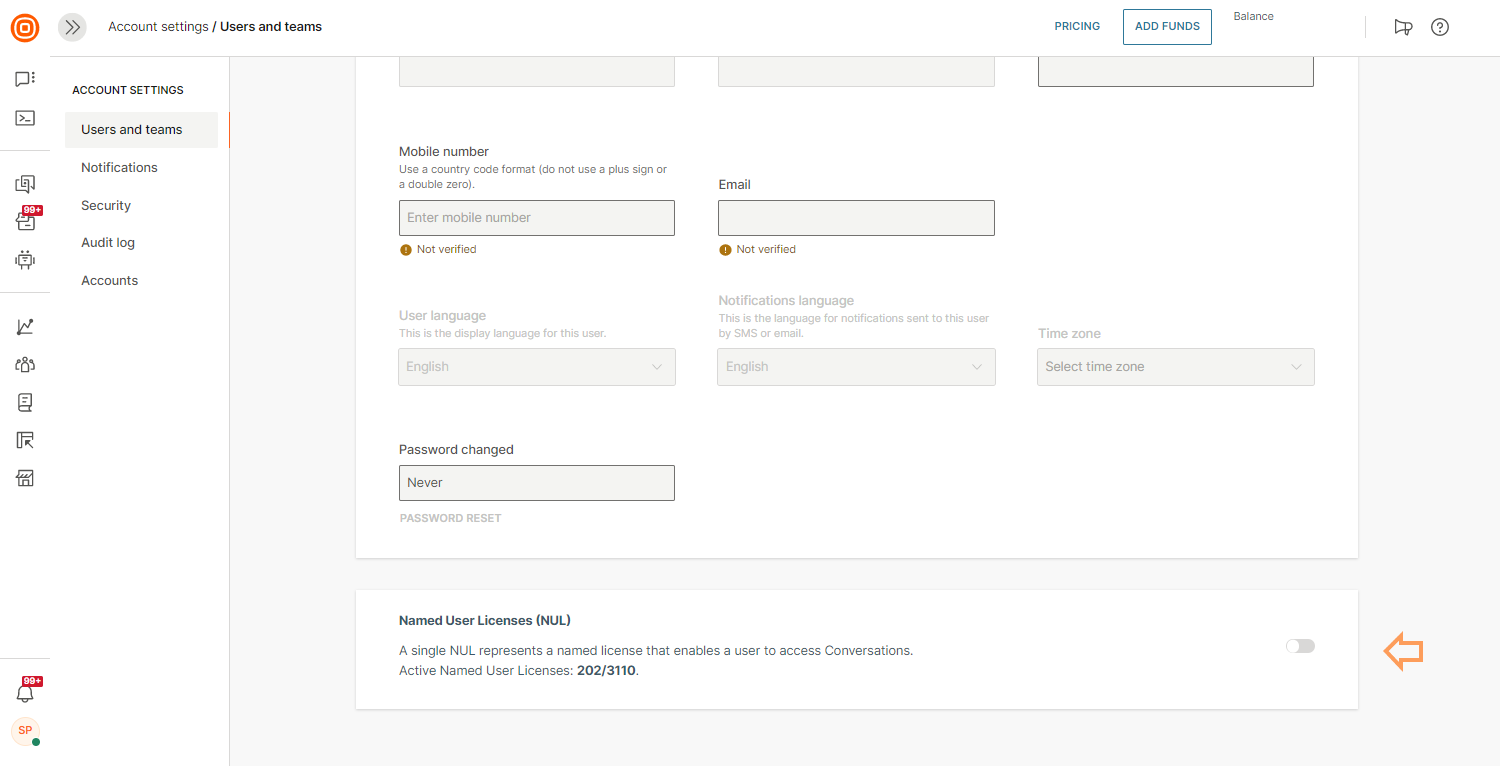Toggle the Named User Licenses switch
1500x766 pixels.
pyautogui.click(x=1300, y=646)
